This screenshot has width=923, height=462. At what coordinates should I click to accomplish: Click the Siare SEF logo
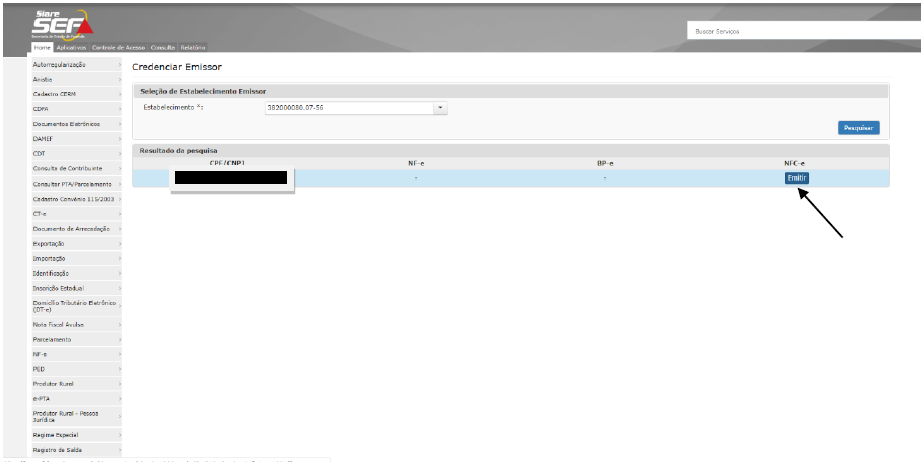60,23
